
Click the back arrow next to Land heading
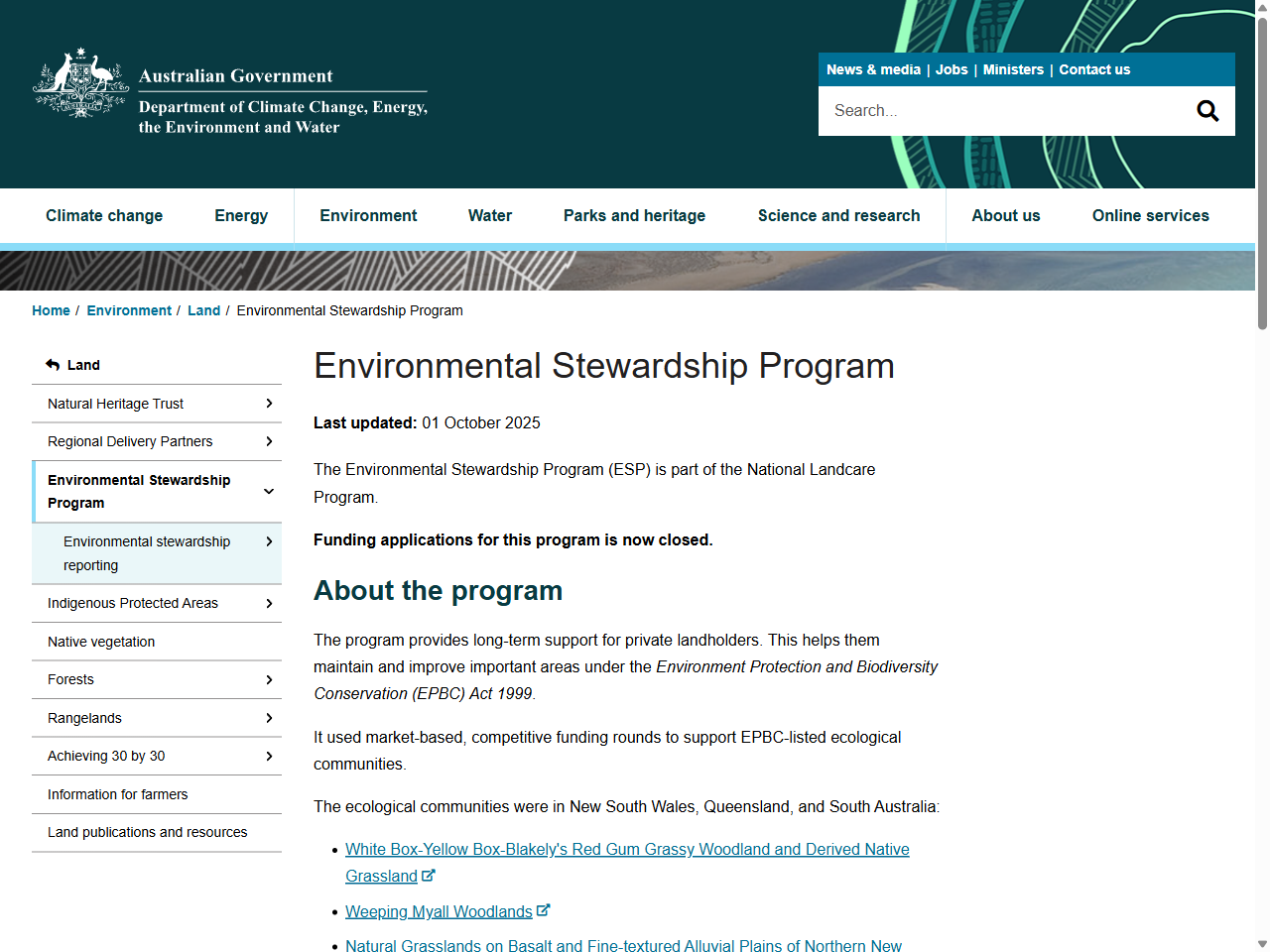point(52,364)
